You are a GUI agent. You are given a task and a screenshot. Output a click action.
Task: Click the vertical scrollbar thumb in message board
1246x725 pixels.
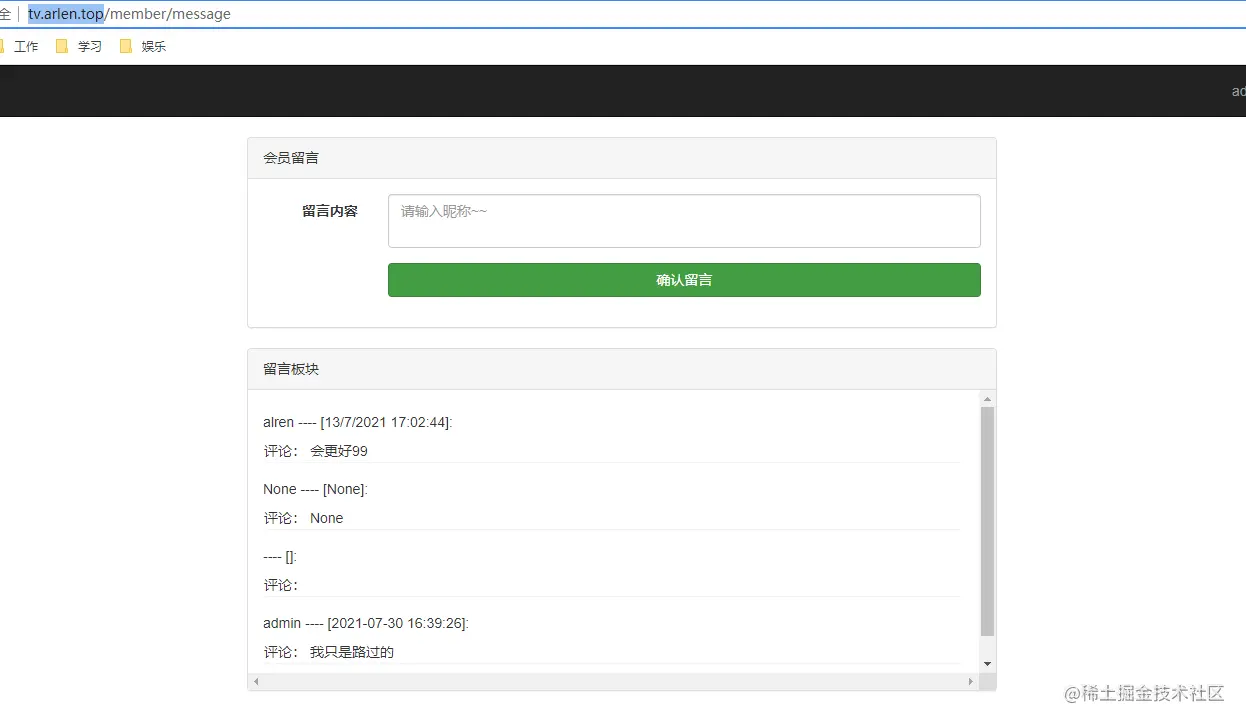point(987,521)
